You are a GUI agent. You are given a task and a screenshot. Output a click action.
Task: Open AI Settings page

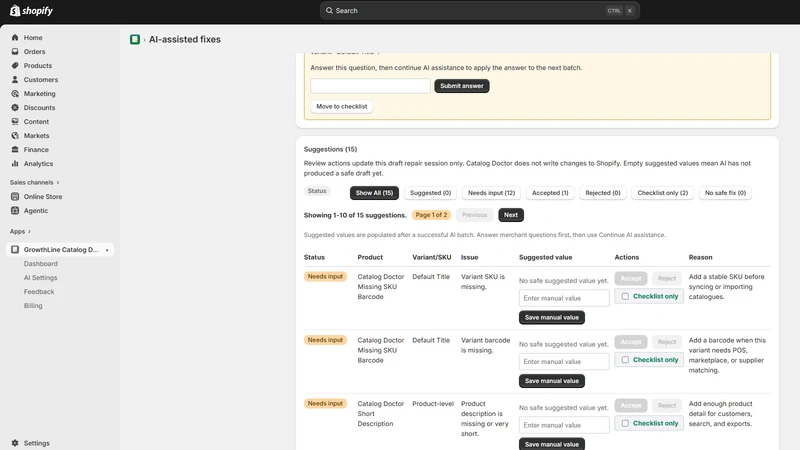coord(40,278)
